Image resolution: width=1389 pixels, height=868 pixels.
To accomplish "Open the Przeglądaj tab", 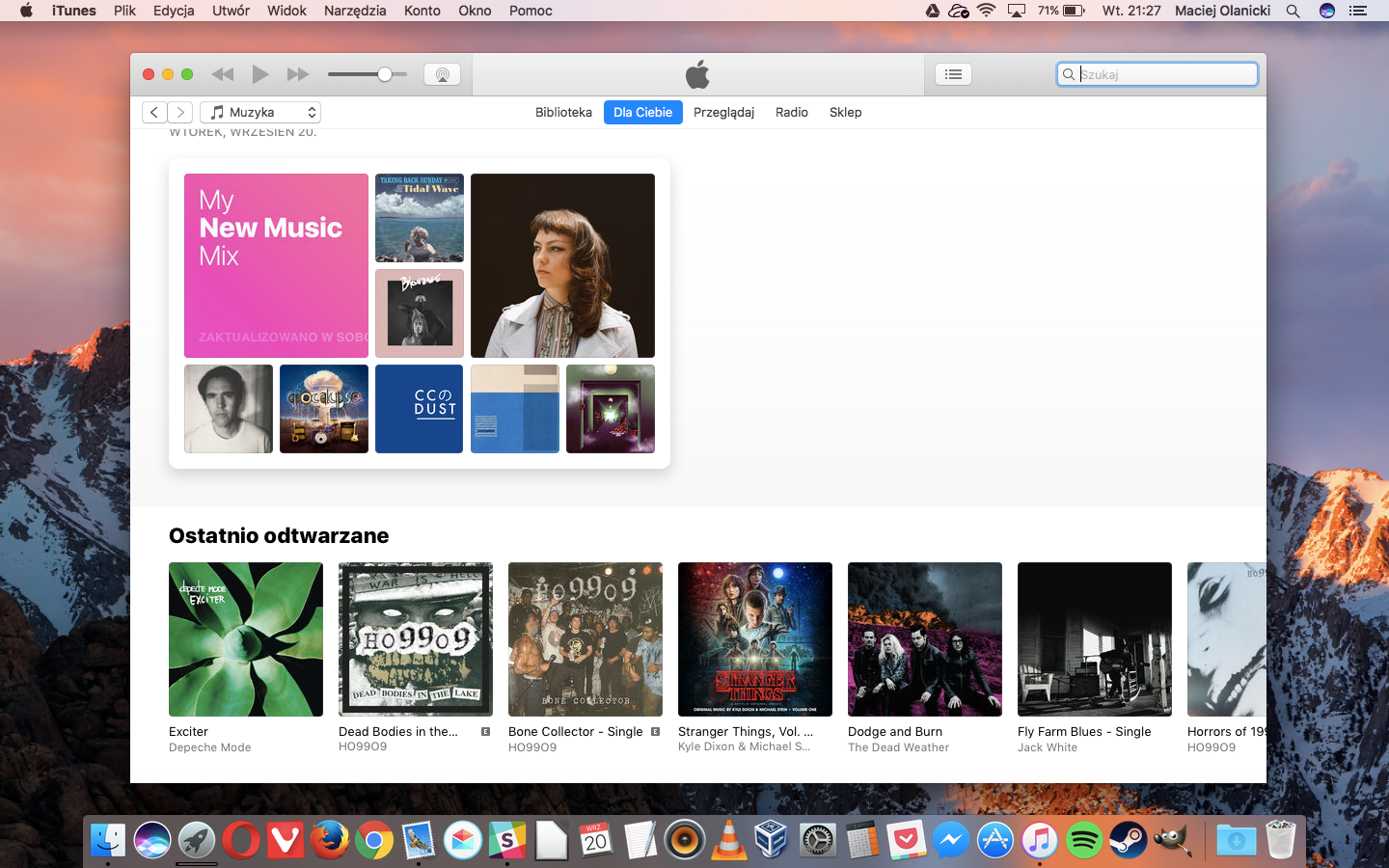I will pos(723,112).
